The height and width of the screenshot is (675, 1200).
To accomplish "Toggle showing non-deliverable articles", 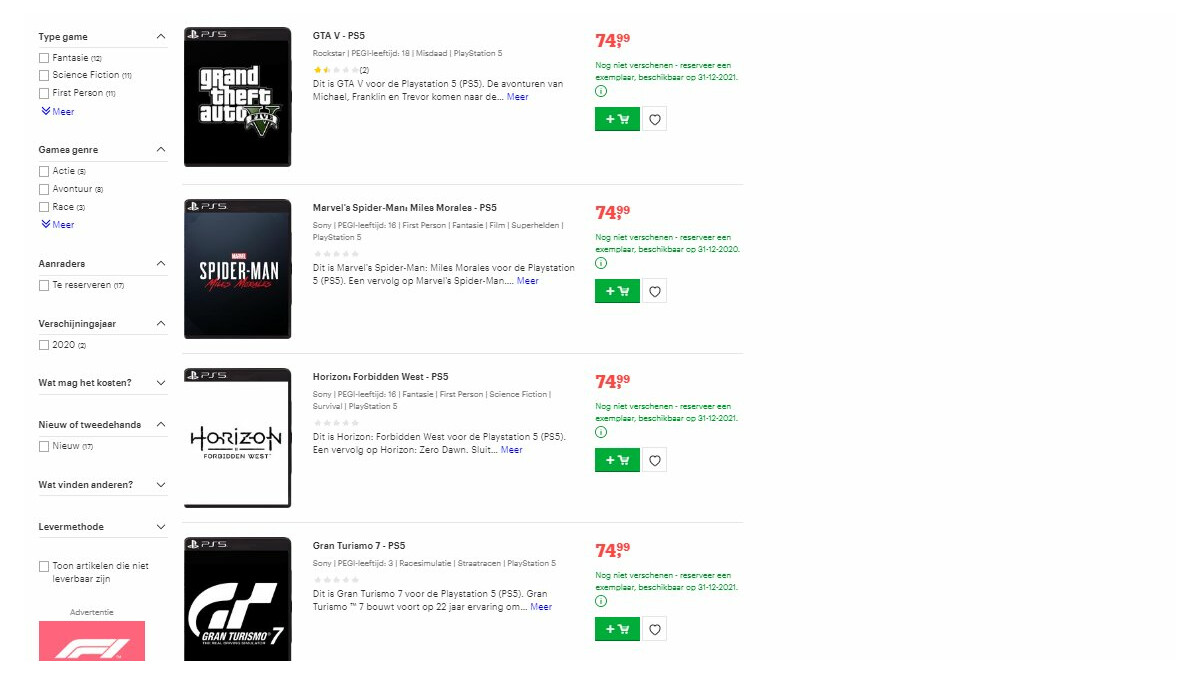I will [44, 566].
